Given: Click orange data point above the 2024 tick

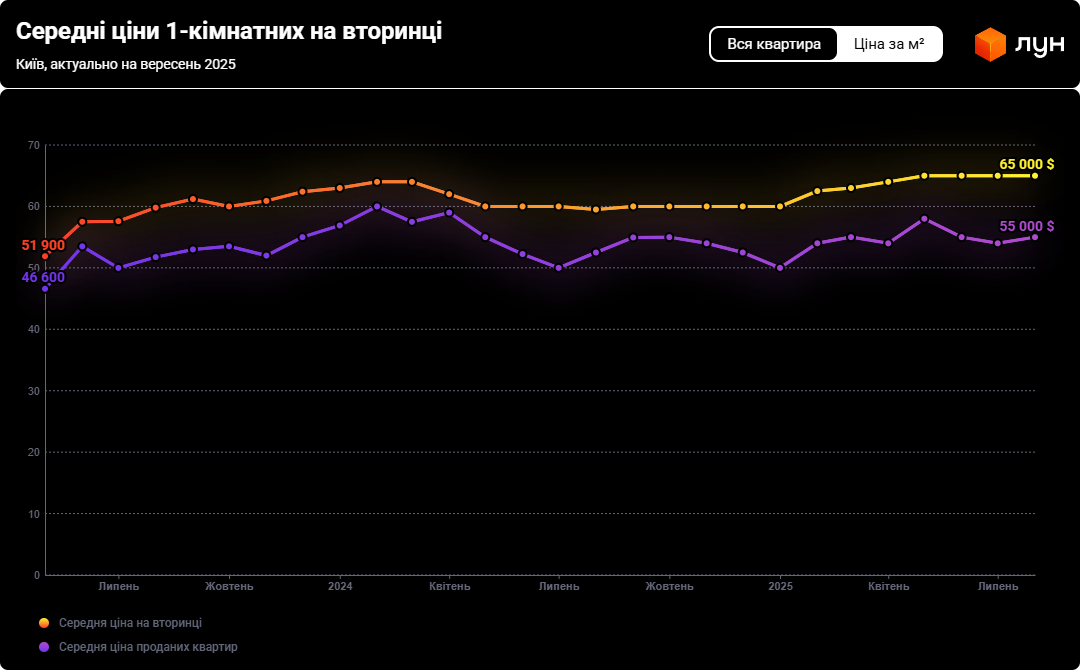Looking at the screenshot, I should click(x=340, y=188).
